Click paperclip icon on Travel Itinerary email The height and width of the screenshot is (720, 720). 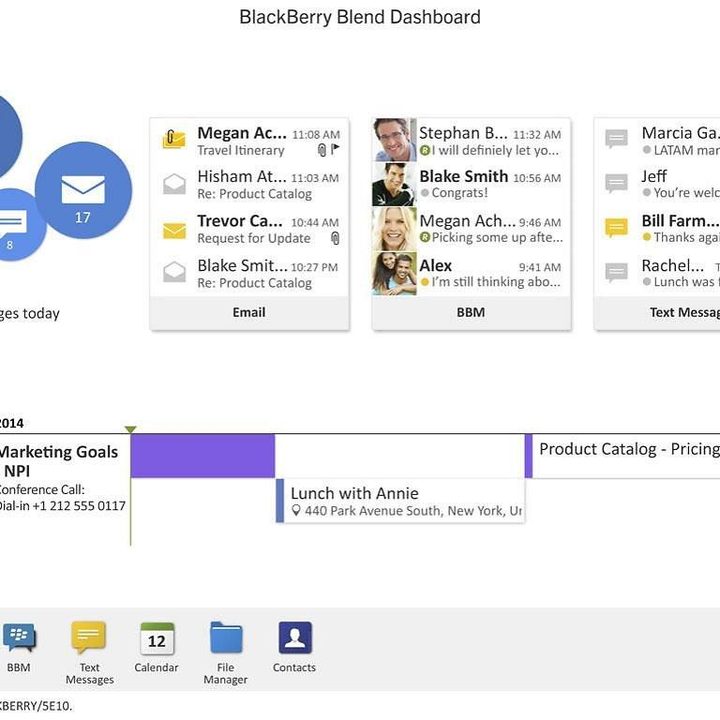click(322, 150)
